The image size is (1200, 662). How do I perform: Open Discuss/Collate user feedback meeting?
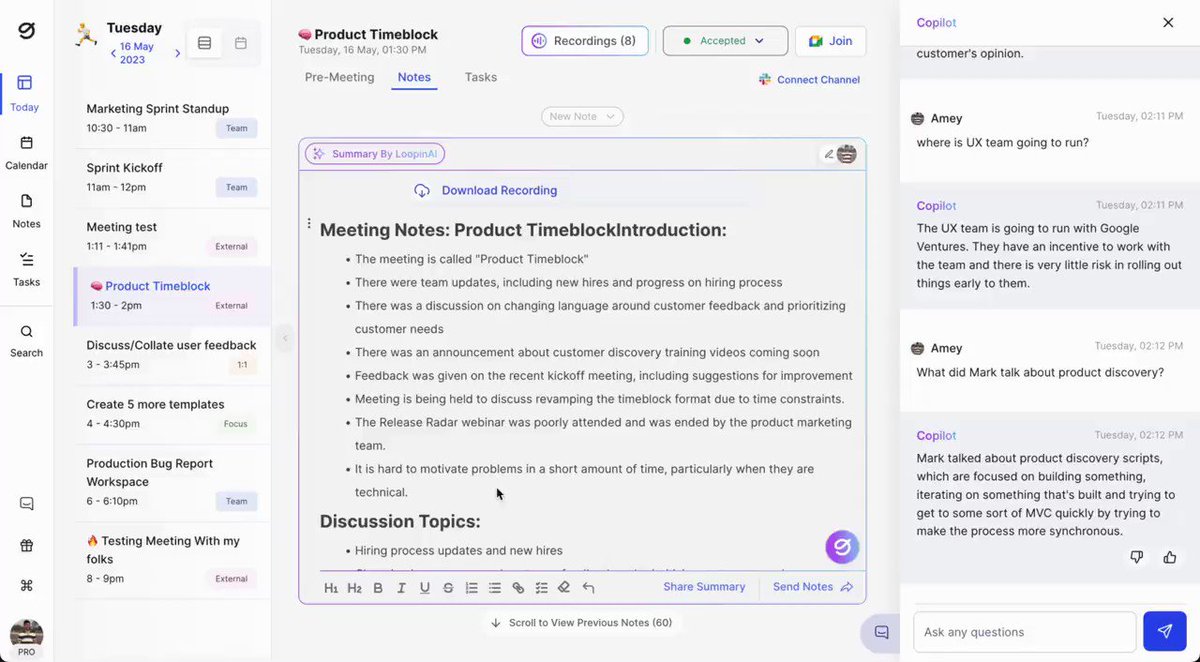pyautogui.click(x=172, y=355)
